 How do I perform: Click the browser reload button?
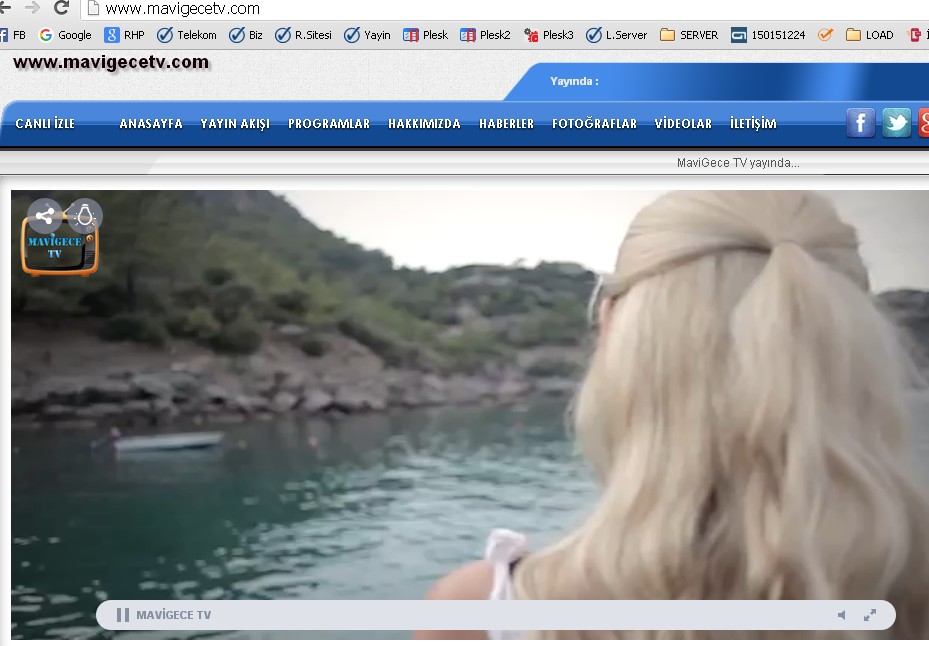click(x=60, y=8)
